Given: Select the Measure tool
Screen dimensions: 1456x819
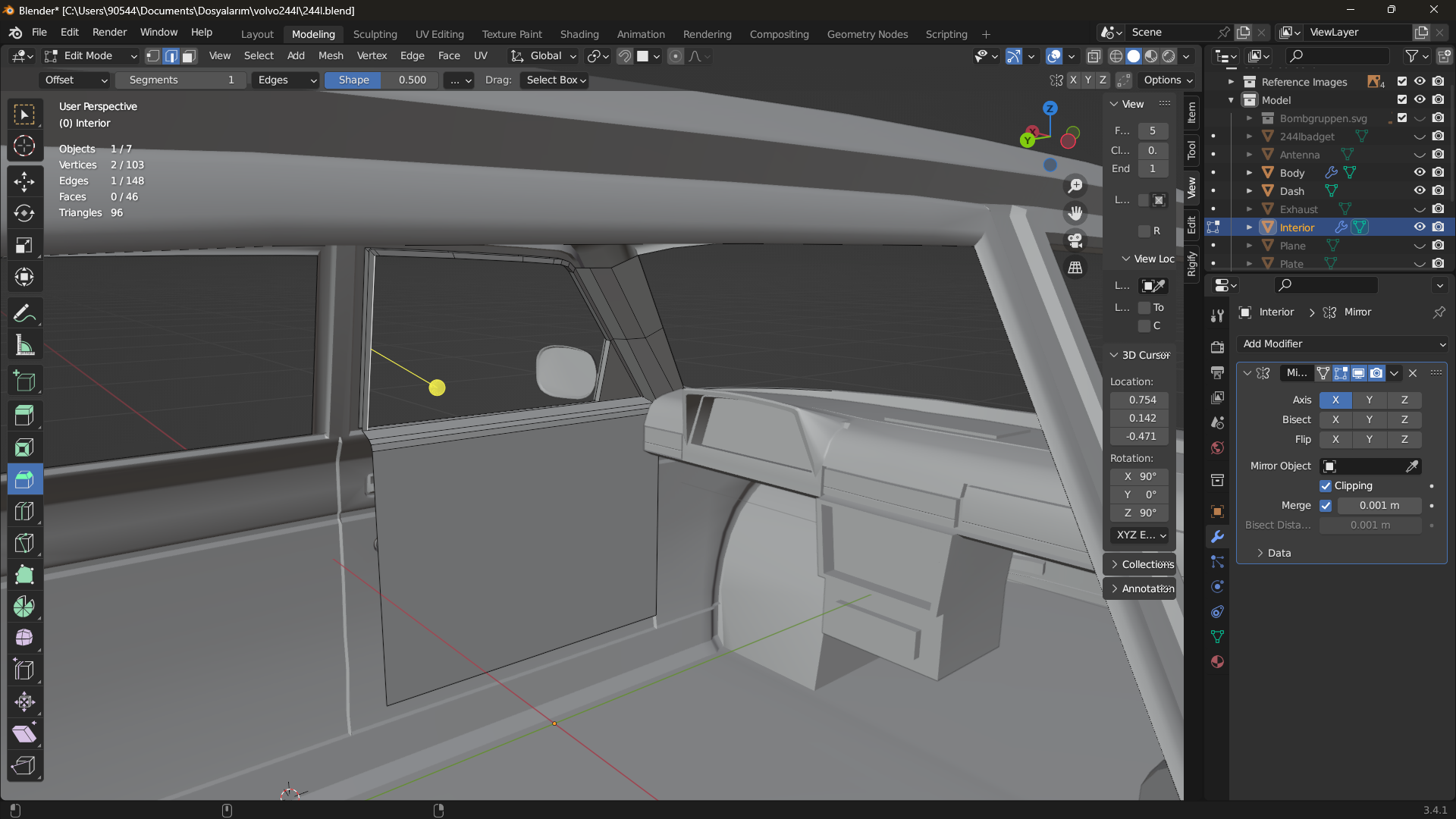Looking at the screenshot, I should coord(24,346).
